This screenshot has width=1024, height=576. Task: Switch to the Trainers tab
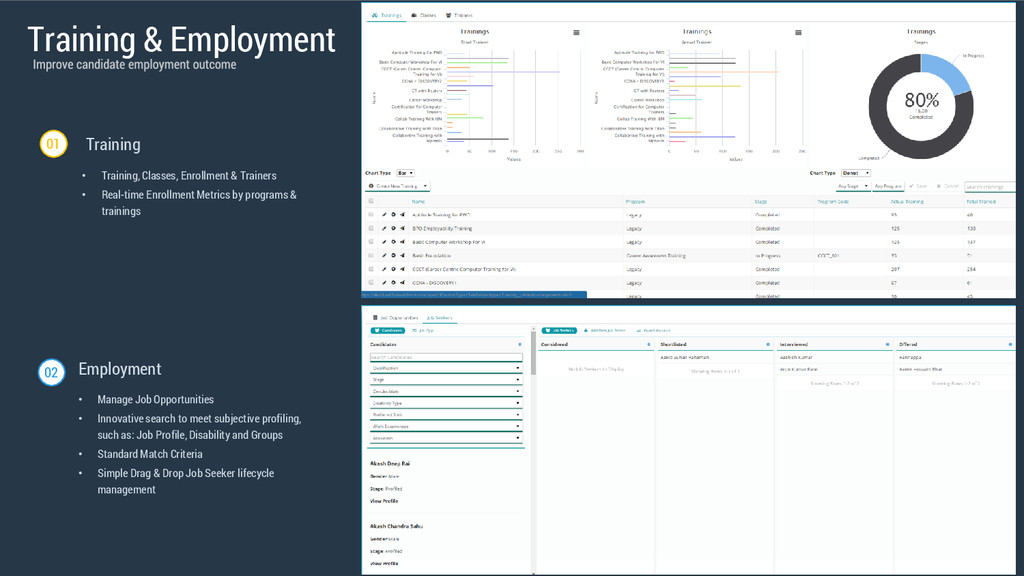459,15
